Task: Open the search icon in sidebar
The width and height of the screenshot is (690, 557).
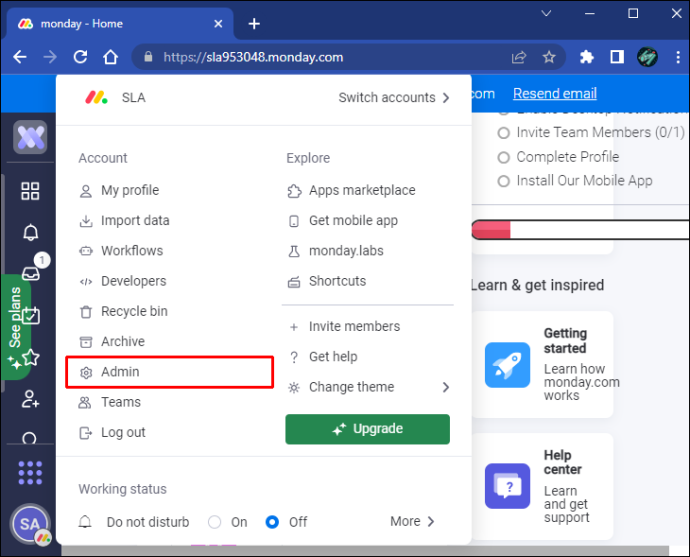Action: pos(29,437)
